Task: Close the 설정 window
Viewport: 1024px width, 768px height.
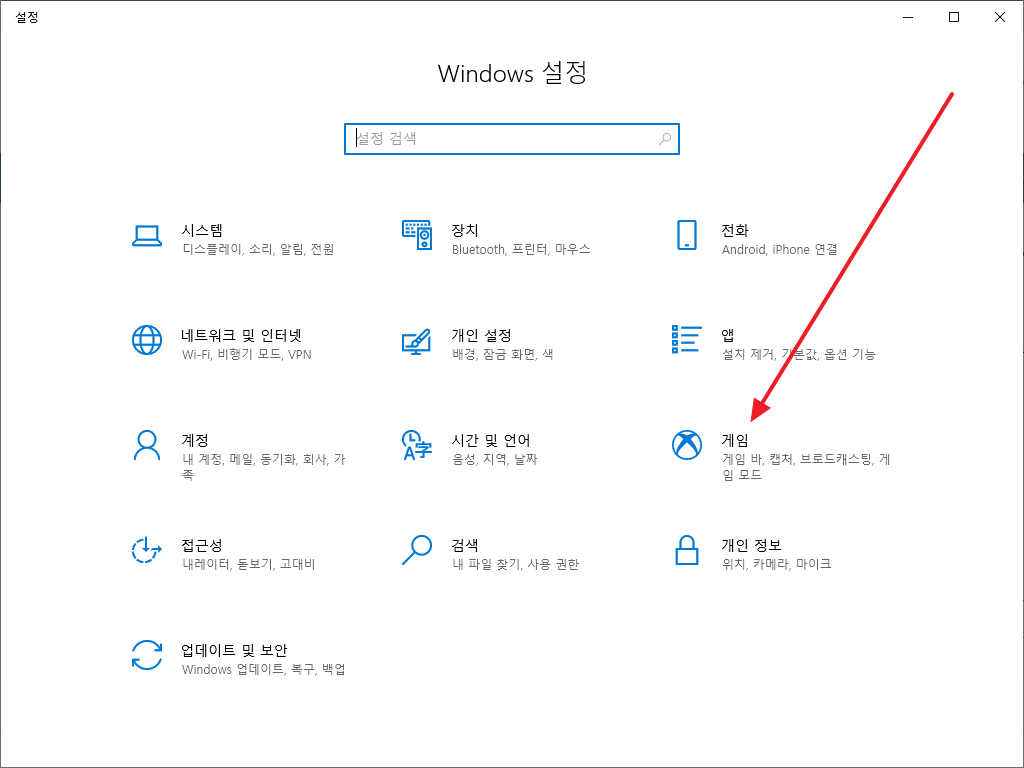Action: click(x=999, y=17)
